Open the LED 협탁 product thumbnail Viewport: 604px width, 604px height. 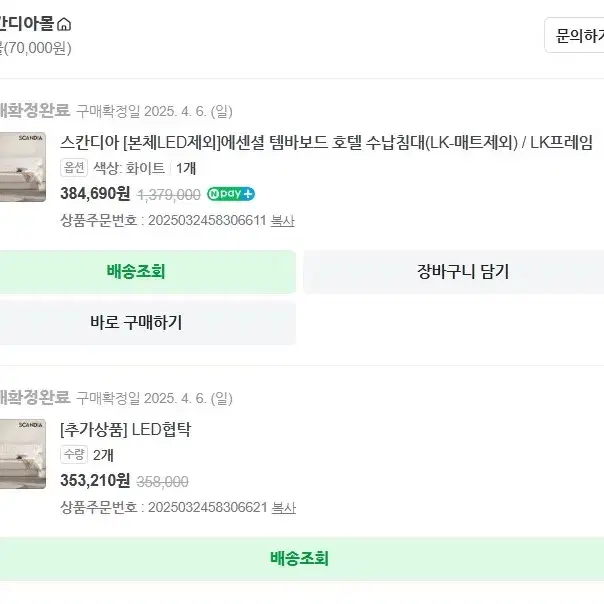(23, 454)
